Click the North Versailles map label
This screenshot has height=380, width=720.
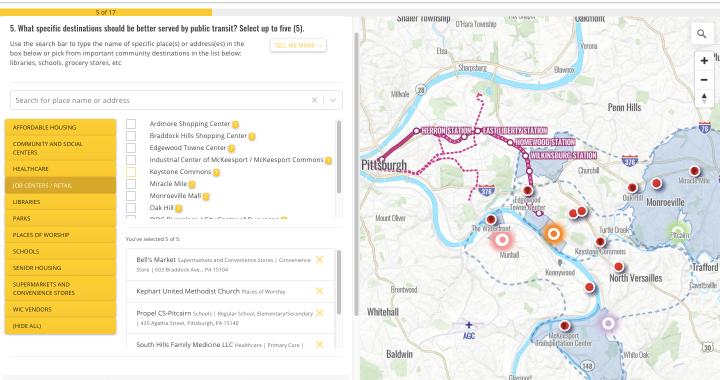(x=636, y=278)
